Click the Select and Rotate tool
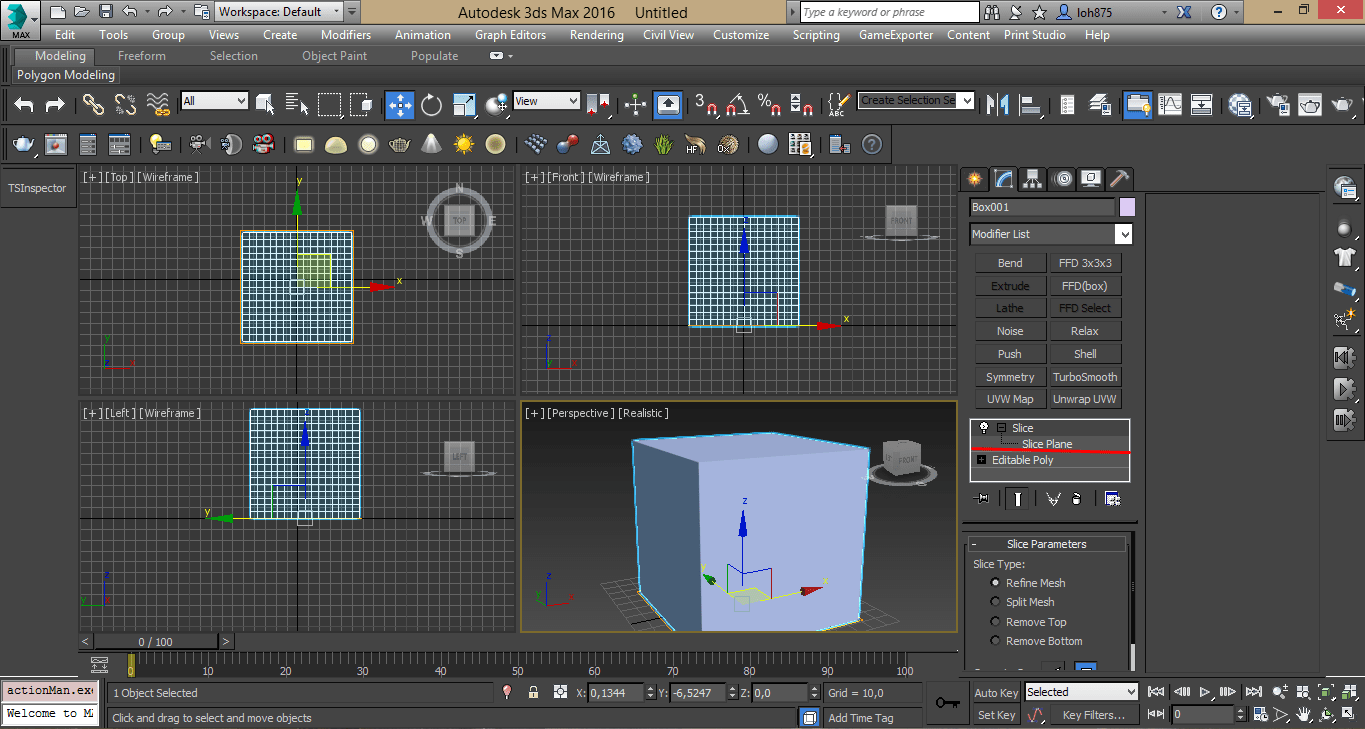This screenshot has width=1365, height=729. point(432,105)
